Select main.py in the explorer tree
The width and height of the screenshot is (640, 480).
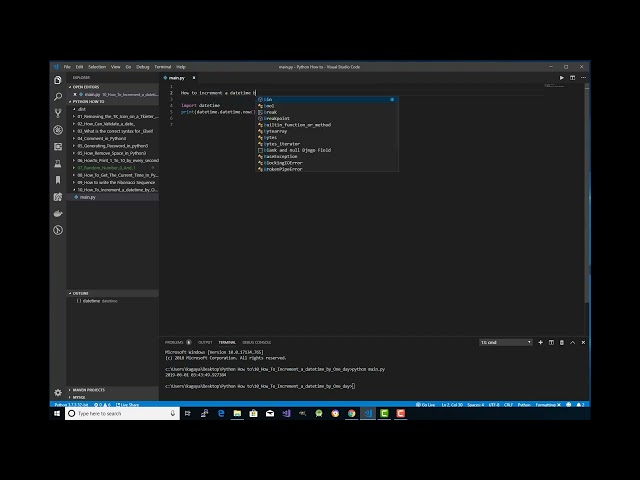pos(113,197)
